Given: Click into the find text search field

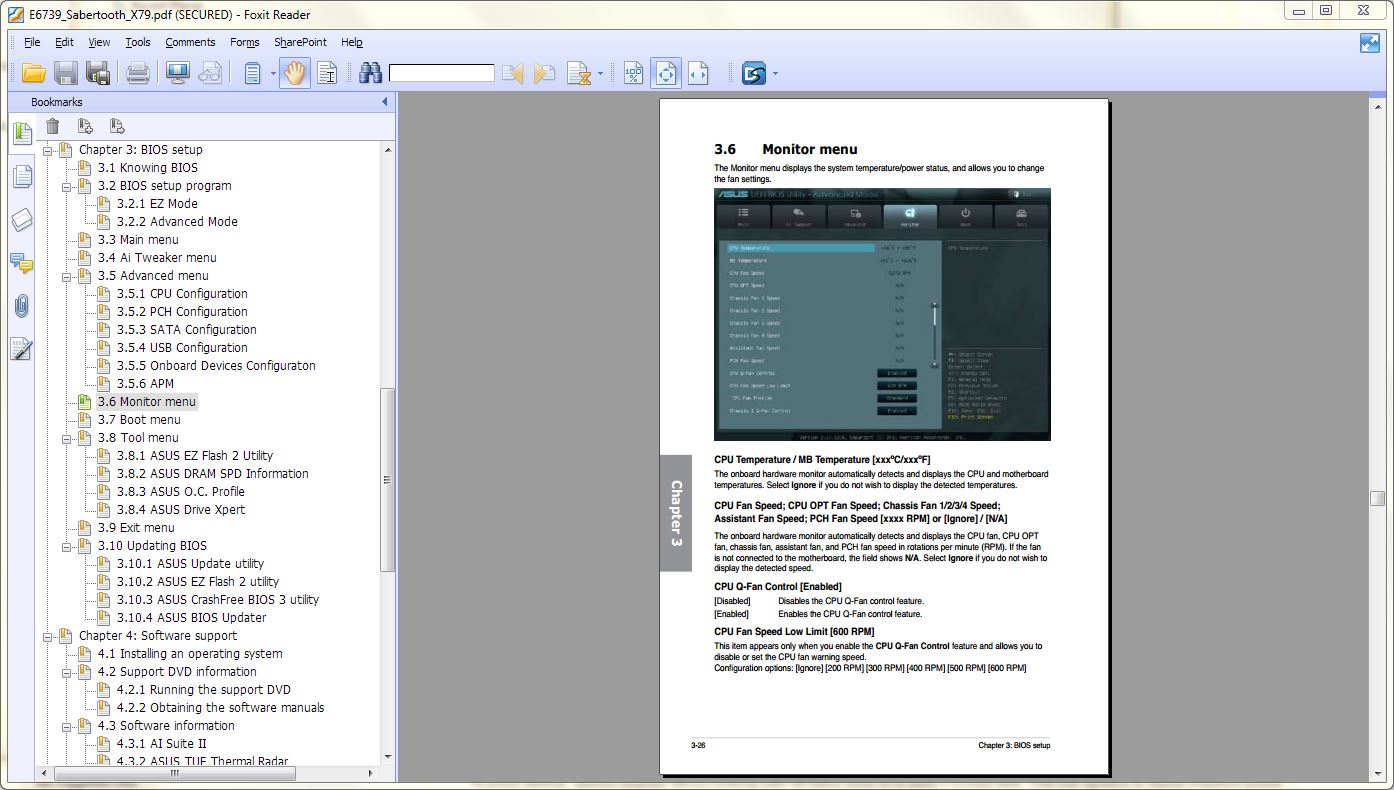Looking at the screenshot, I should pyautogui.click(x=441, y=73).
